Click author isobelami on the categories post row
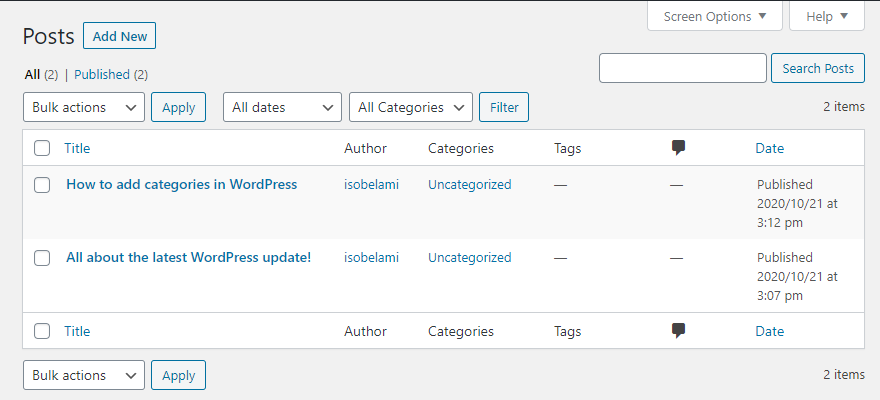880x400 pixels. coord(372,185)
